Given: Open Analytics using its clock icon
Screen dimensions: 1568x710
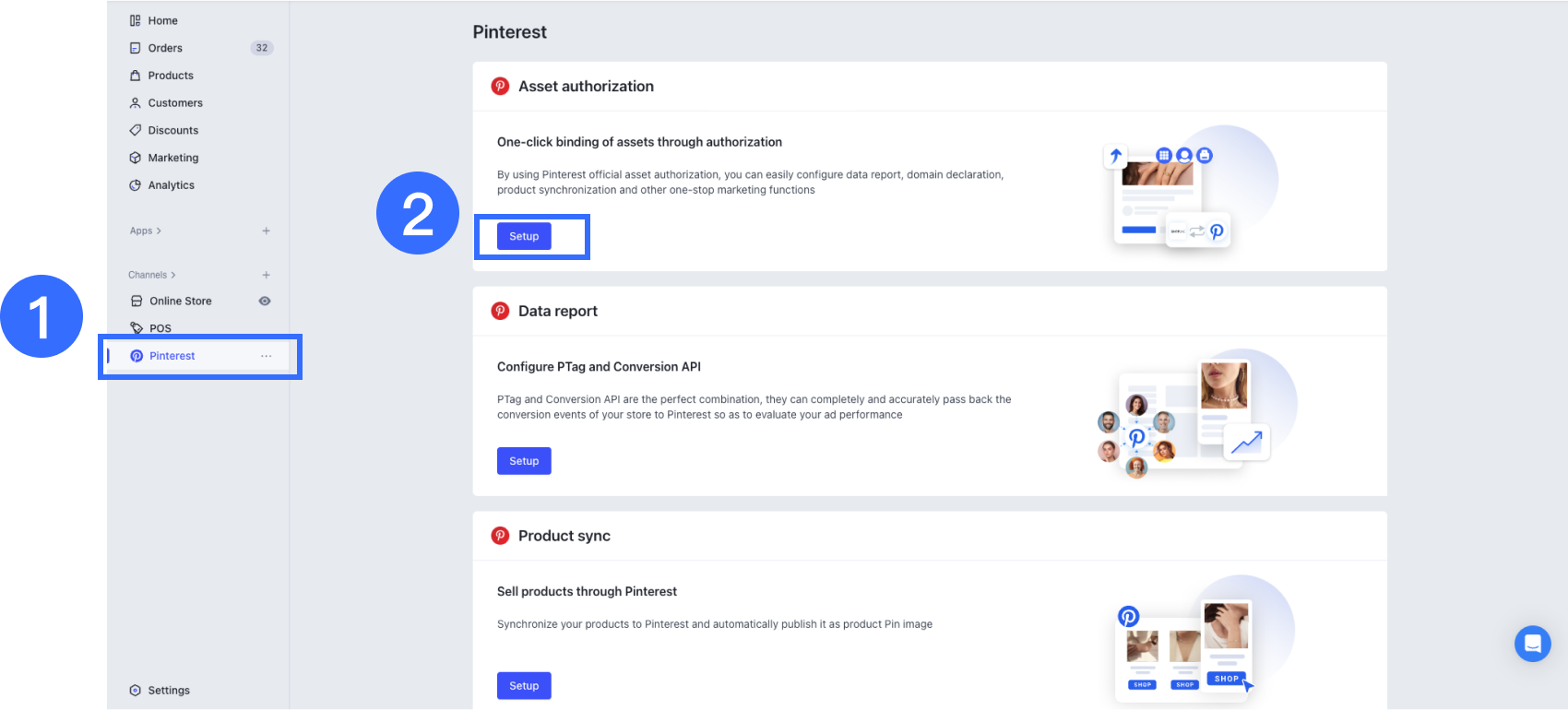Looking at the screenshot, I should [x=136, y=184].
